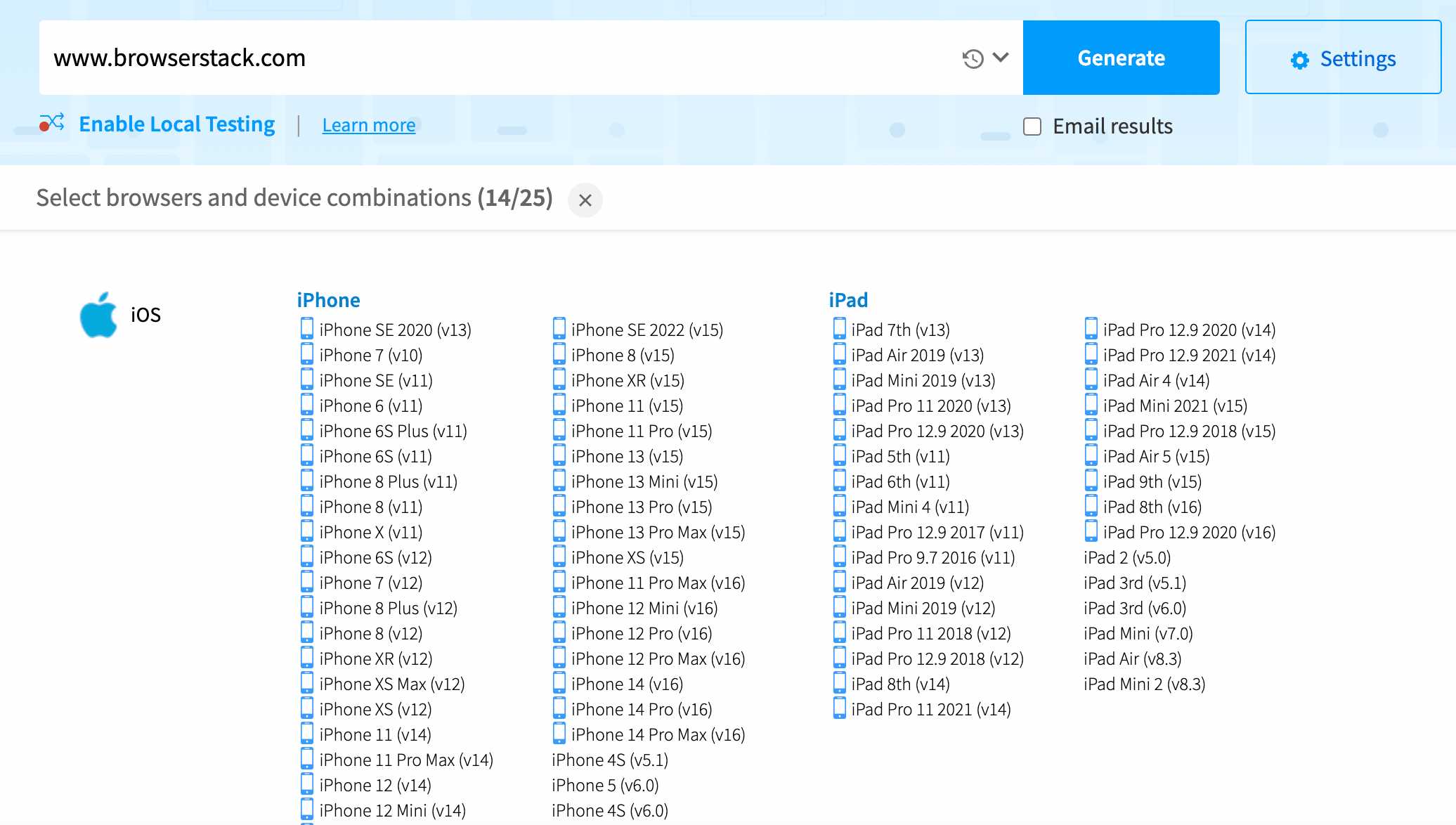This screenshot has width=1456, height=825.
Task: Click the Enable Local Testing shuffle icon
Action: [x=52, y=124]
